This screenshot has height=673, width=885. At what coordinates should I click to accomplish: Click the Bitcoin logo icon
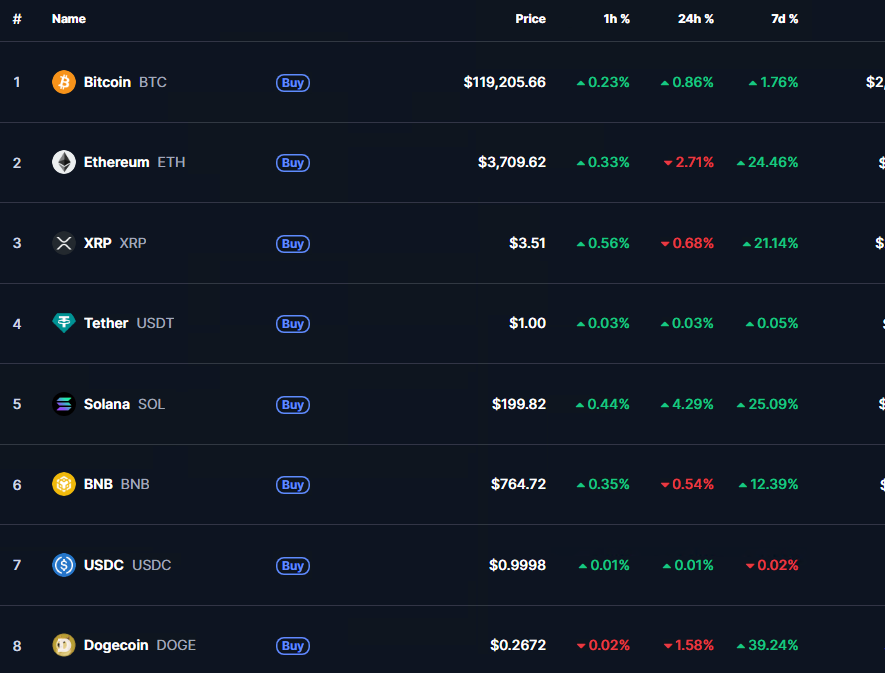64,82
